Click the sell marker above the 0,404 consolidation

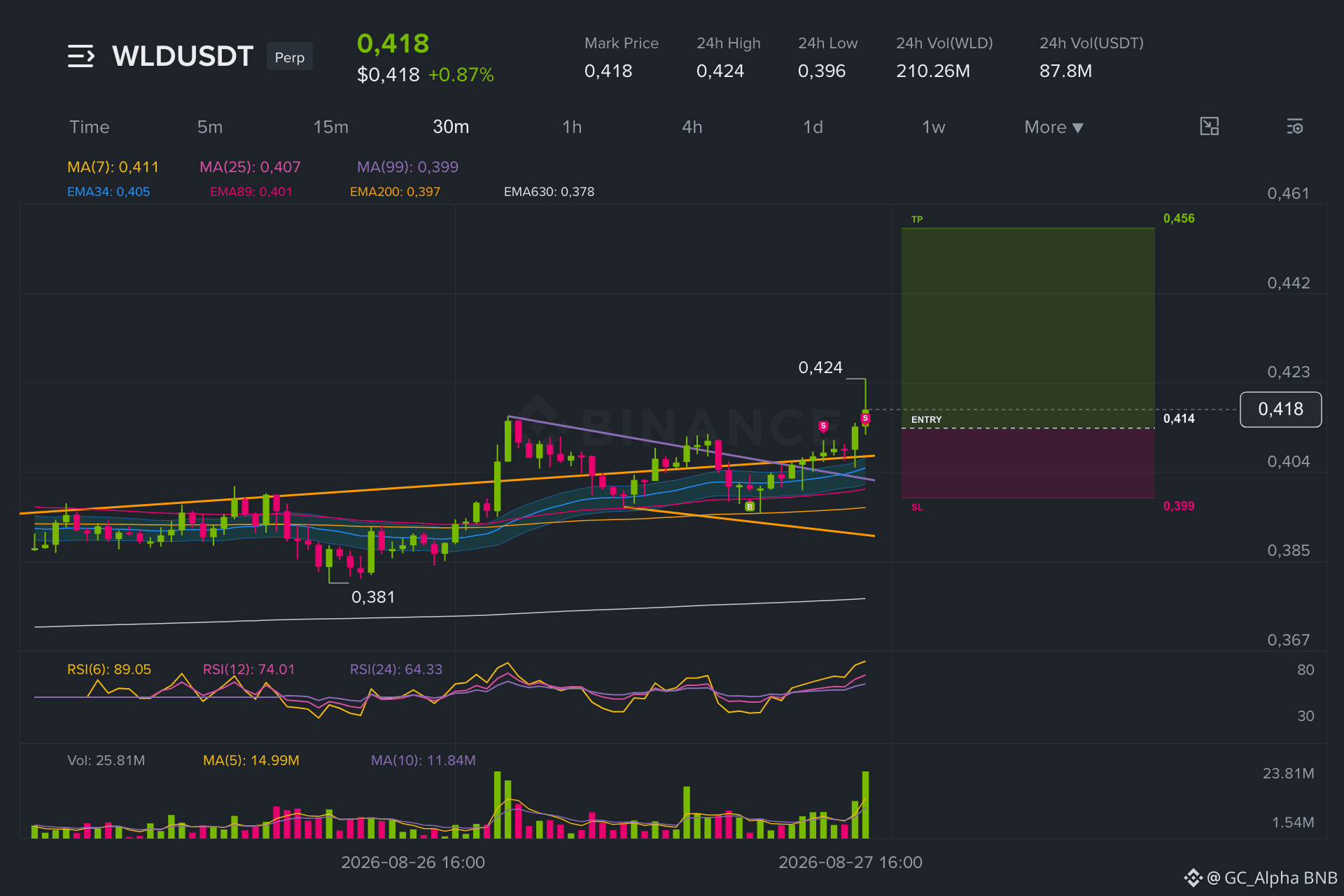[823, 426]
